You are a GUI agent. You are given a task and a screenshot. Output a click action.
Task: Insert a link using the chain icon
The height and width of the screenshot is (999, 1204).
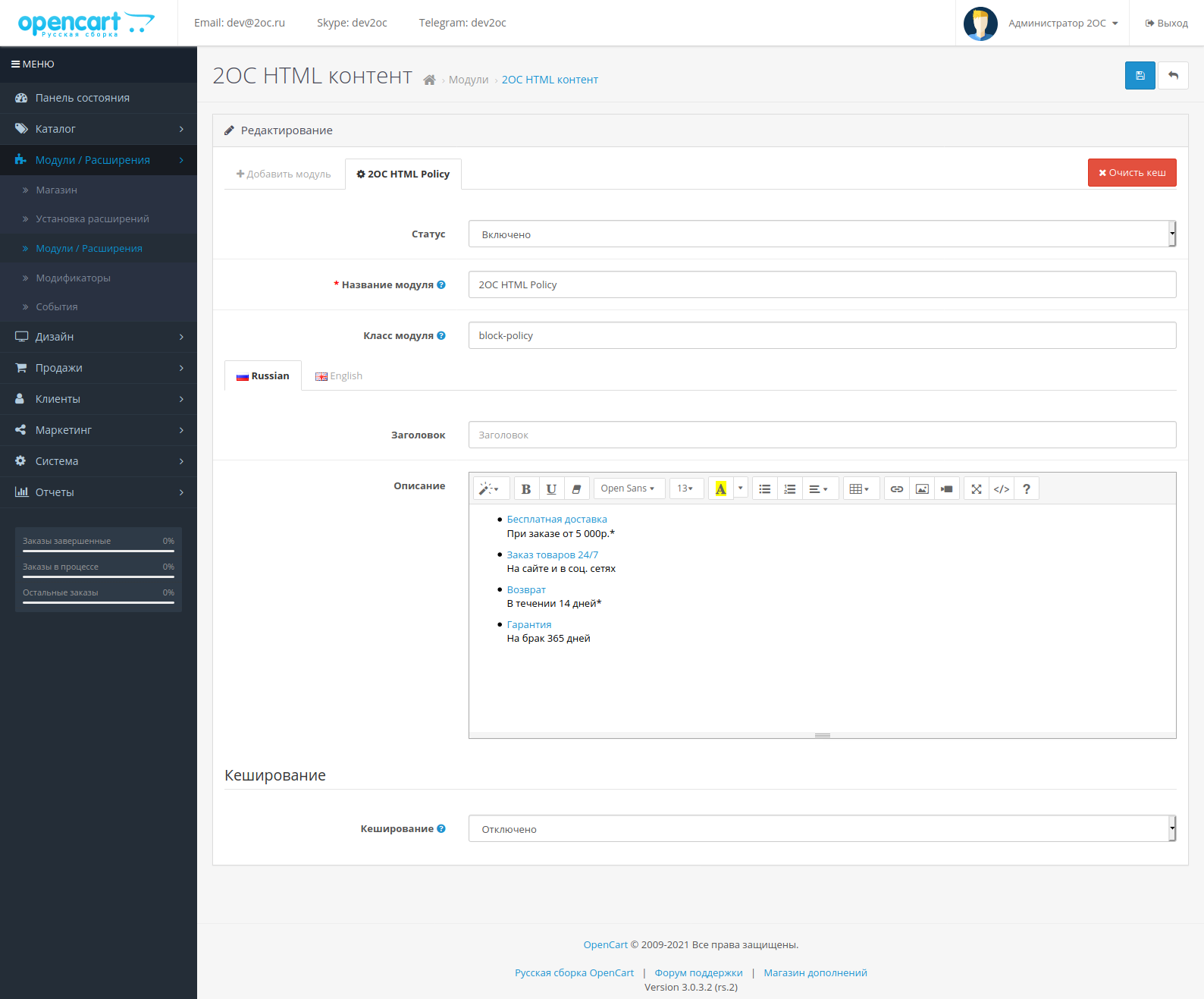[896, 489]
